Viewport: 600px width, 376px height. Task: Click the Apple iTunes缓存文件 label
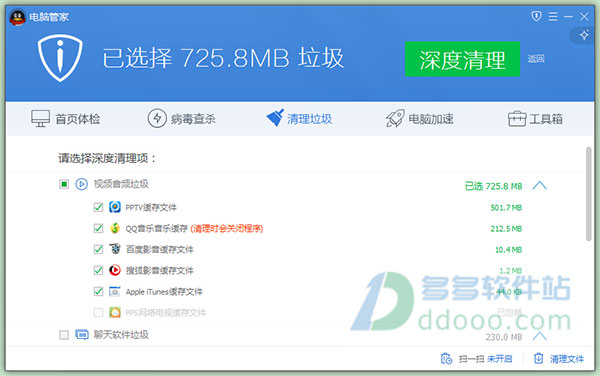click(x=164, y=292)
